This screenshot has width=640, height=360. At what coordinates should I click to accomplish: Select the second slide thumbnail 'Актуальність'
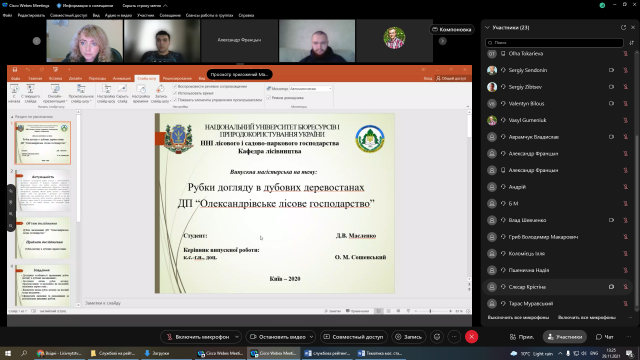pyautogui.click(x=43, y=191)
